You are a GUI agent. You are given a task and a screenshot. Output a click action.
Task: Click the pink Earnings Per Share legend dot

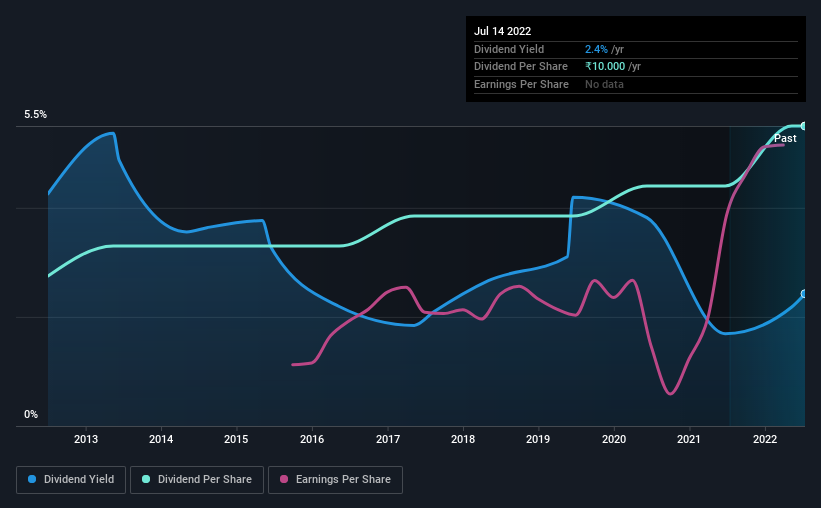[x=284, y=479]
